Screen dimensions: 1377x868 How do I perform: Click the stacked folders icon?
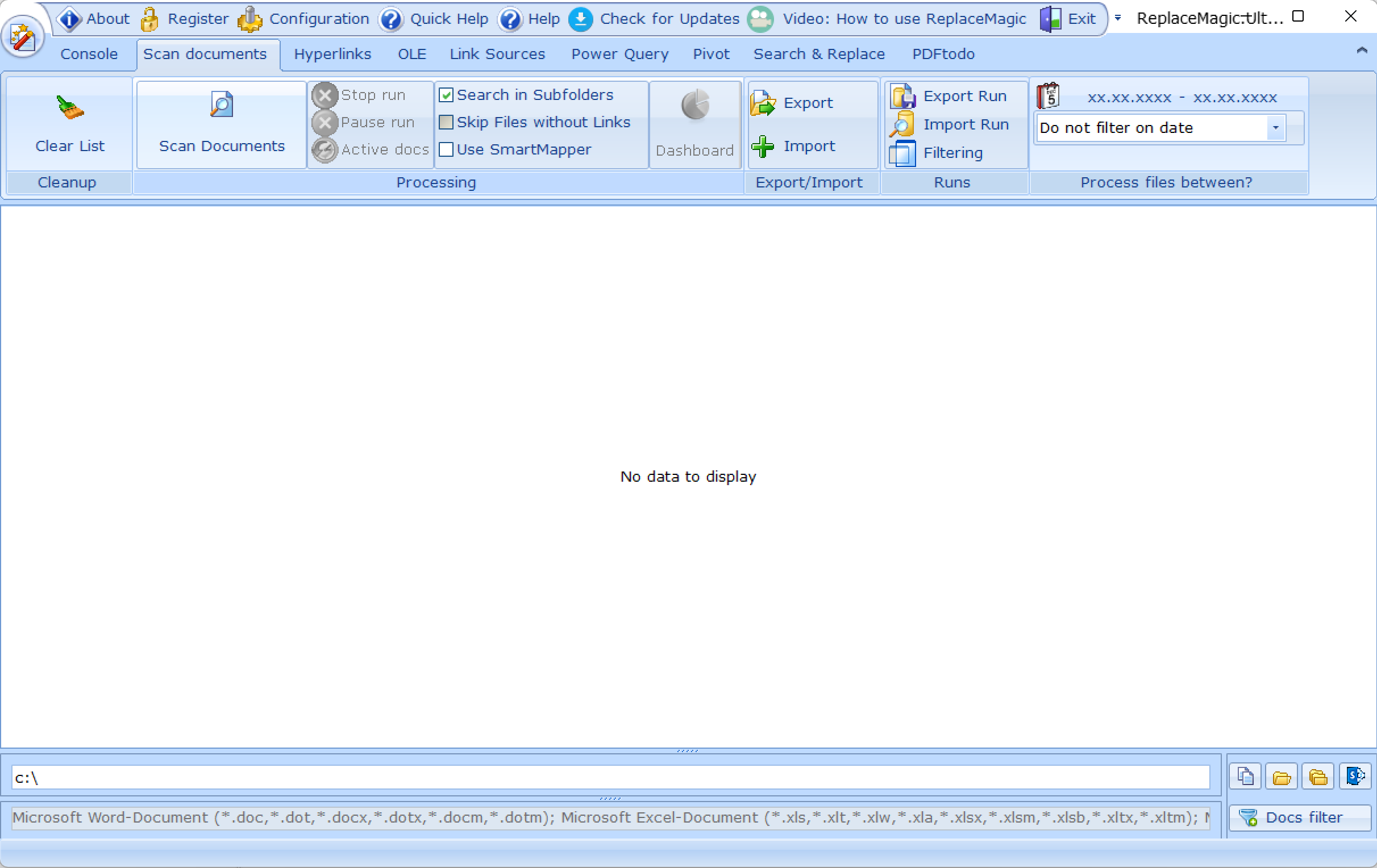[x=1317, y=777]
